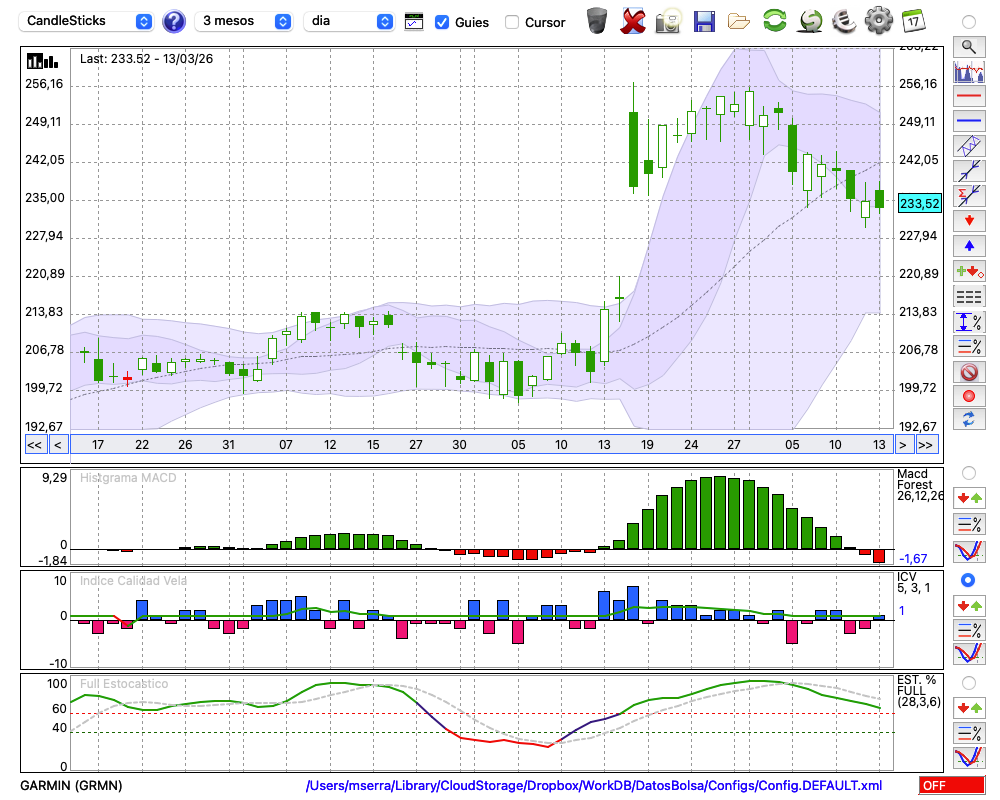
Task: Expand the 3 mesos period dropdown
Action: tap(244, 21)
